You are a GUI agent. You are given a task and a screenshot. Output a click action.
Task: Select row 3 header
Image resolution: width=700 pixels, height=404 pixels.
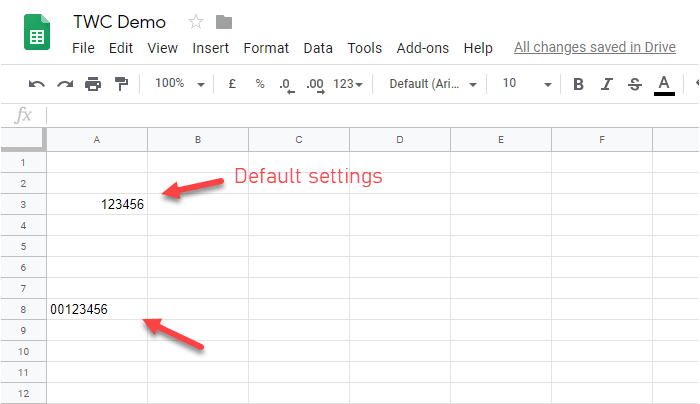click(x=23, y=204)
